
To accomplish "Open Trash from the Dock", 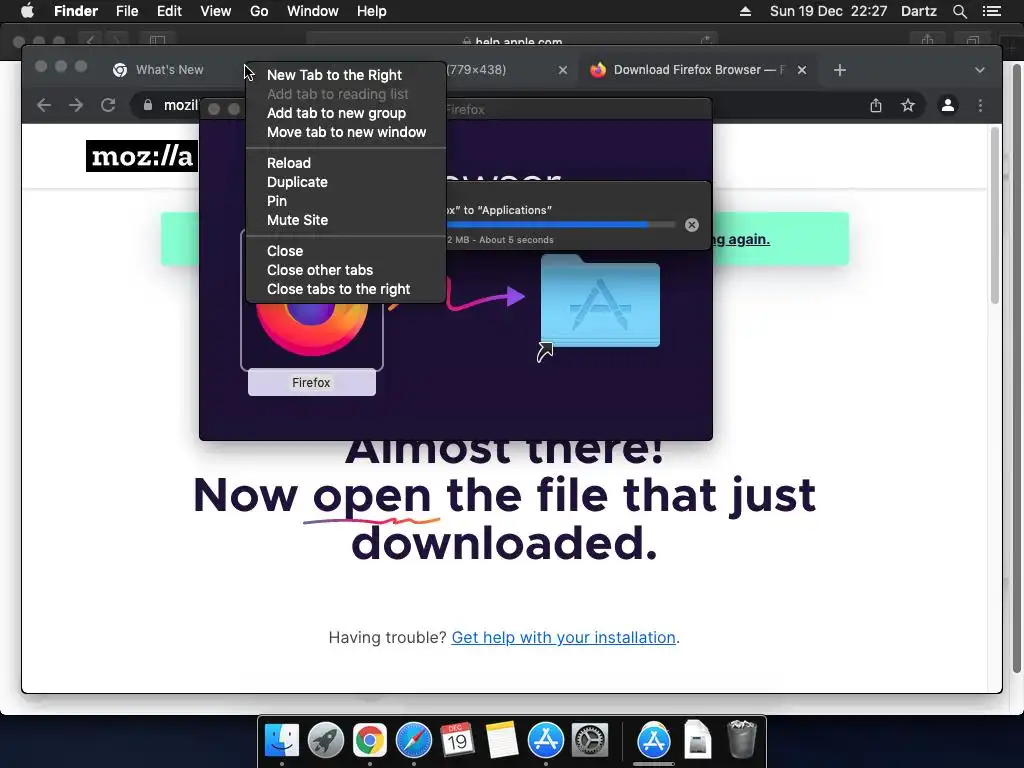I will [742, 741].
